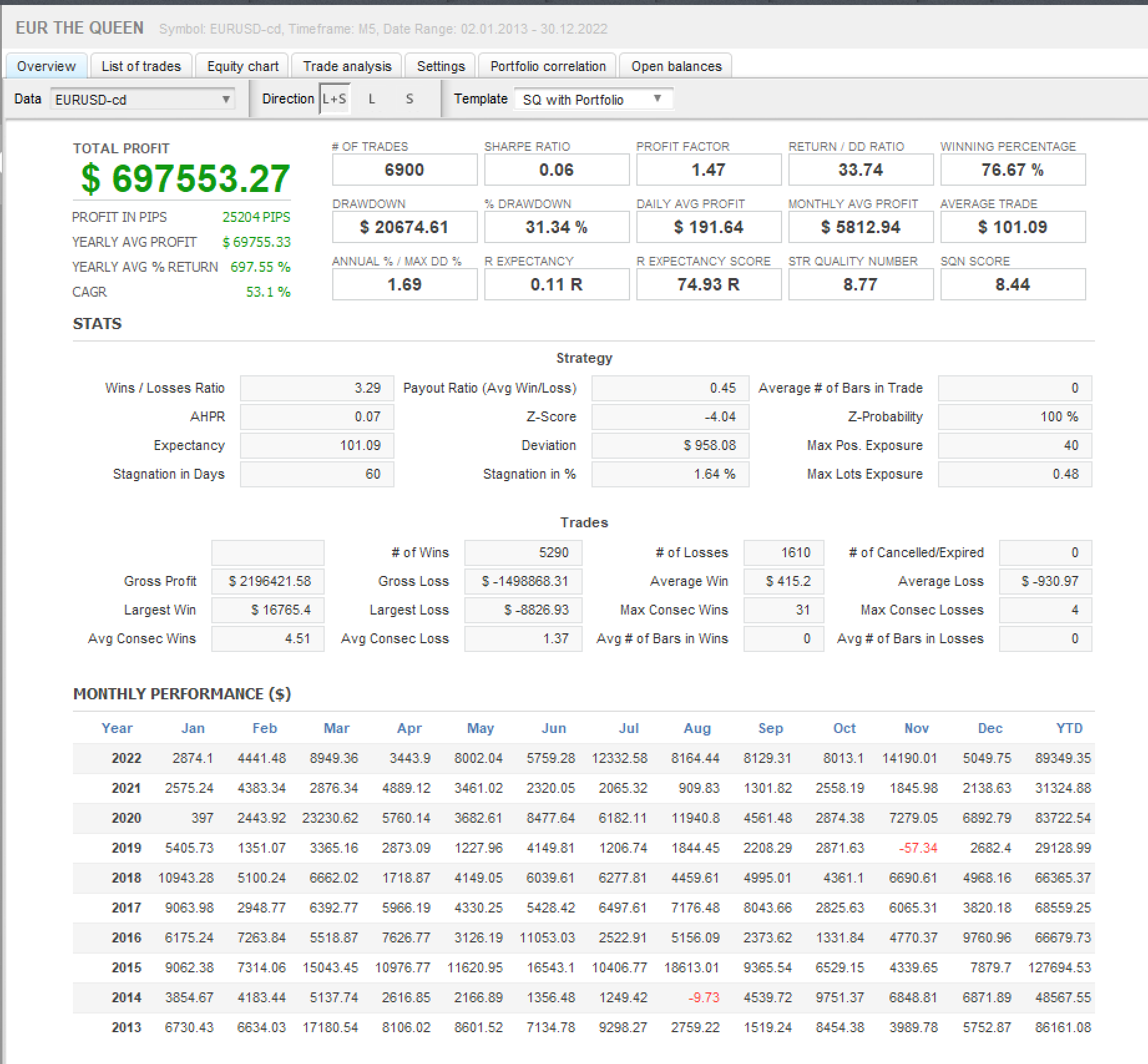Open the Template dropdown arrow
This screenshot has width=1148, height=1064.
tap(657, 99)
